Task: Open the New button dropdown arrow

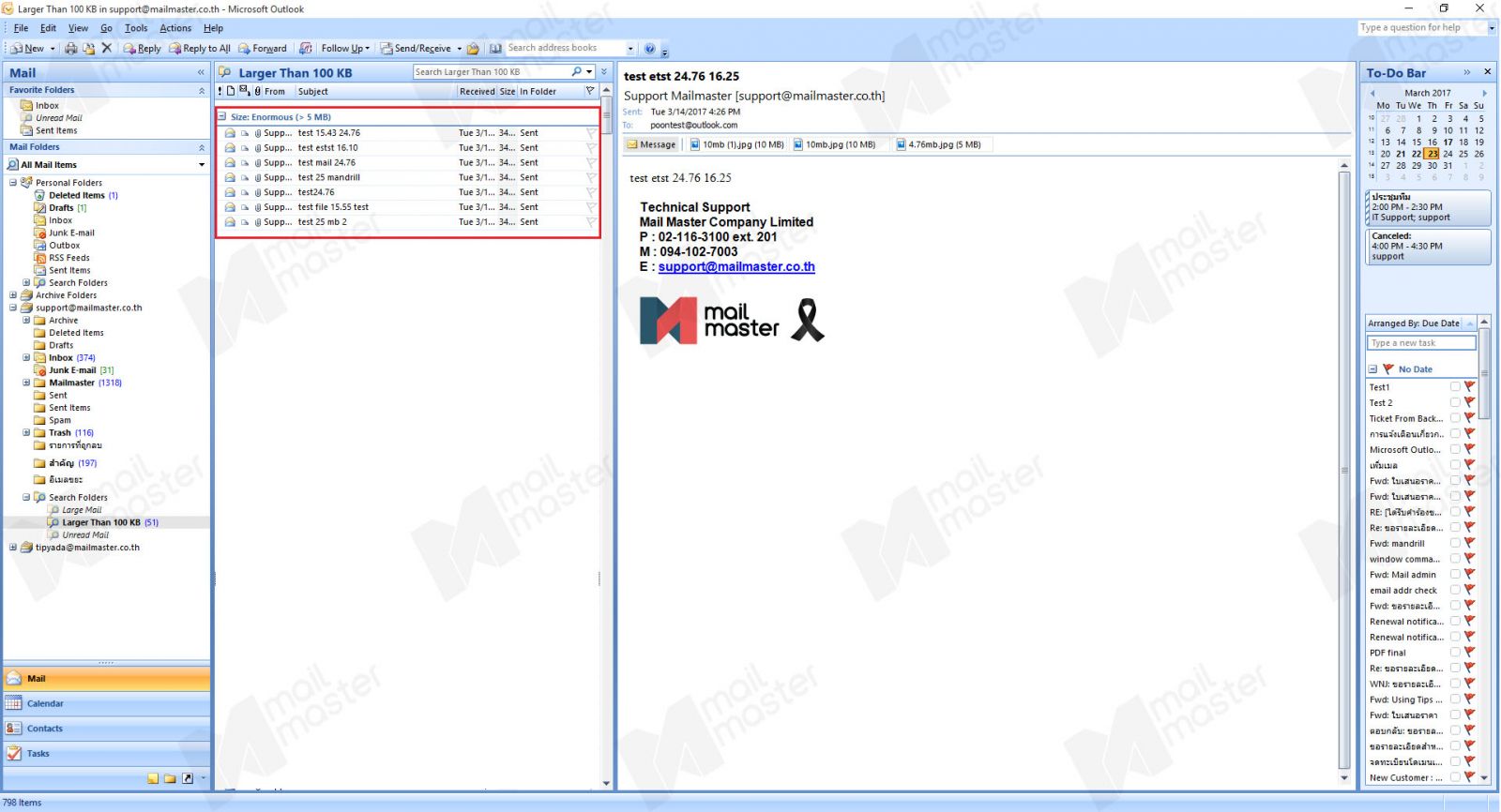Action: [53, 49]
